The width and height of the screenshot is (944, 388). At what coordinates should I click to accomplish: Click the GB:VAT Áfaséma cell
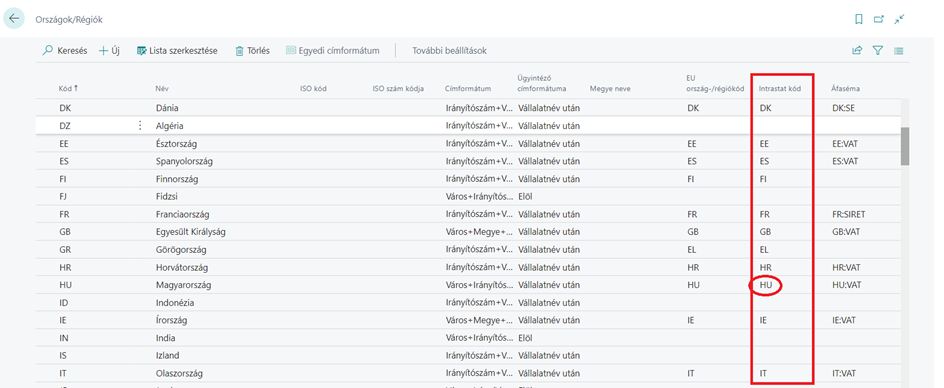point(846,232)
